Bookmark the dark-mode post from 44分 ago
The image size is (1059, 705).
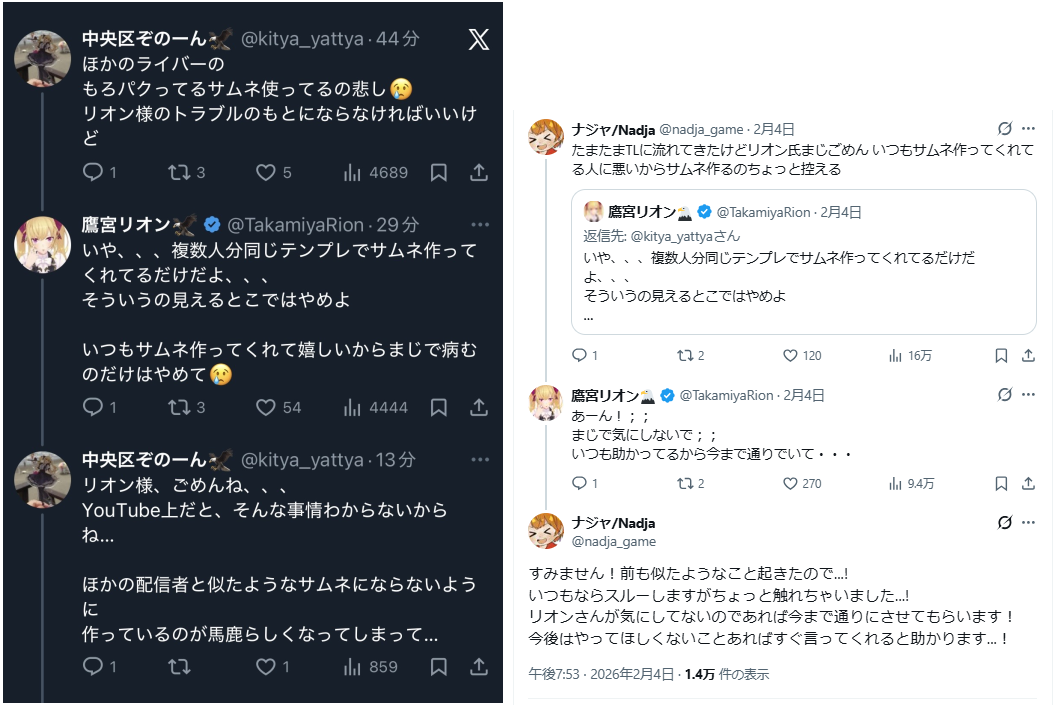pos(438,172)
